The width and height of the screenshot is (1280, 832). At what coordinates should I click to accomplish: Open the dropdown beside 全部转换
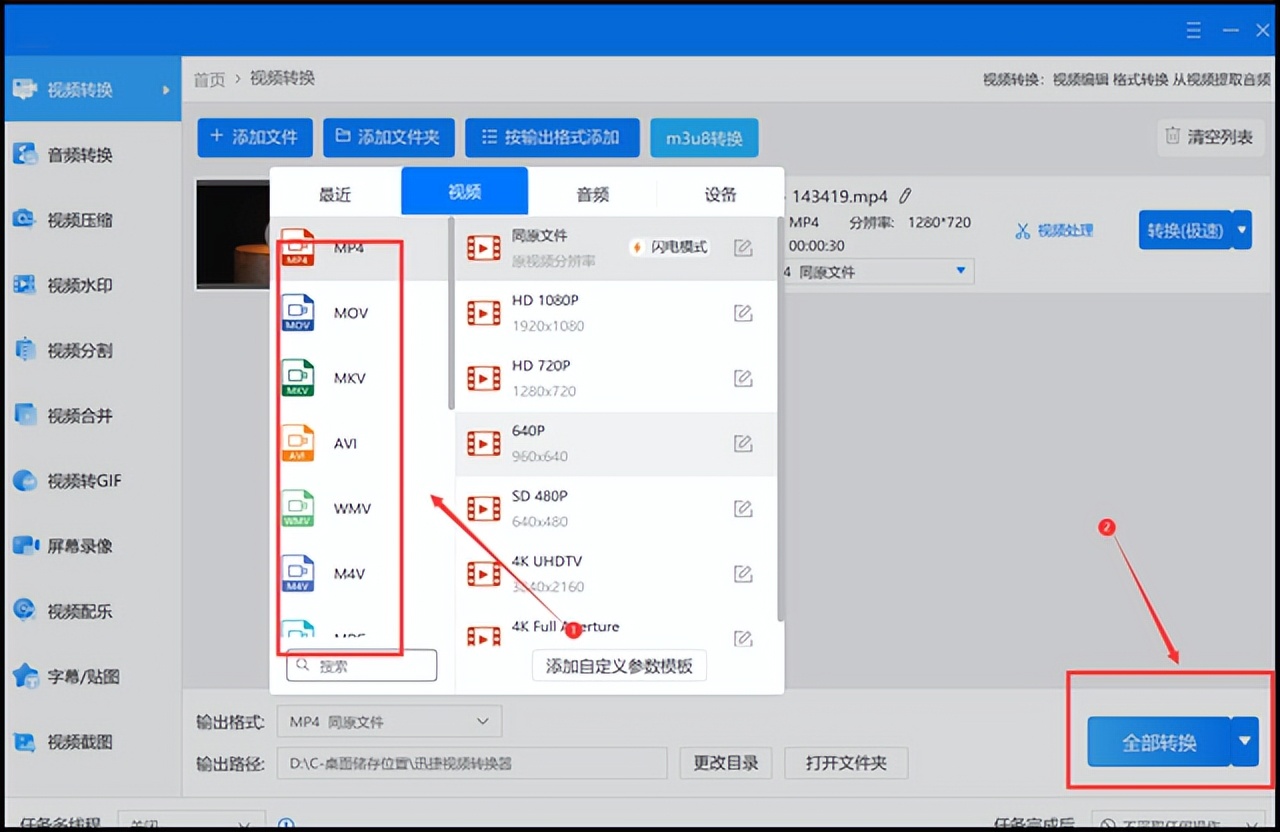(x=1243, y=742)
